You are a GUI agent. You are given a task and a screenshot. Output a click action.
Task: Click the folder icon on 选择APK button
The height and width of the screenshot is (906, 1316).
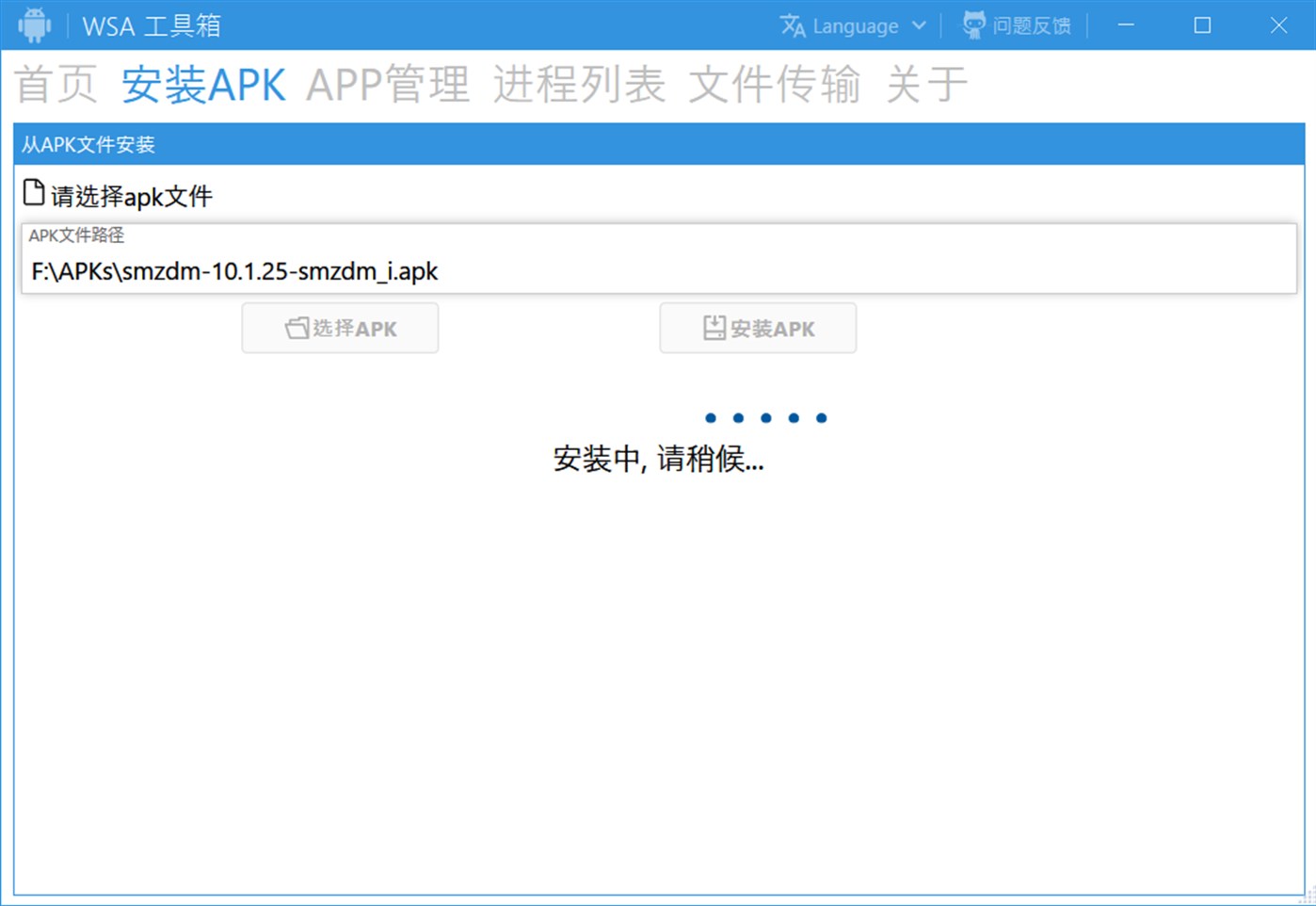click(297, 328)
